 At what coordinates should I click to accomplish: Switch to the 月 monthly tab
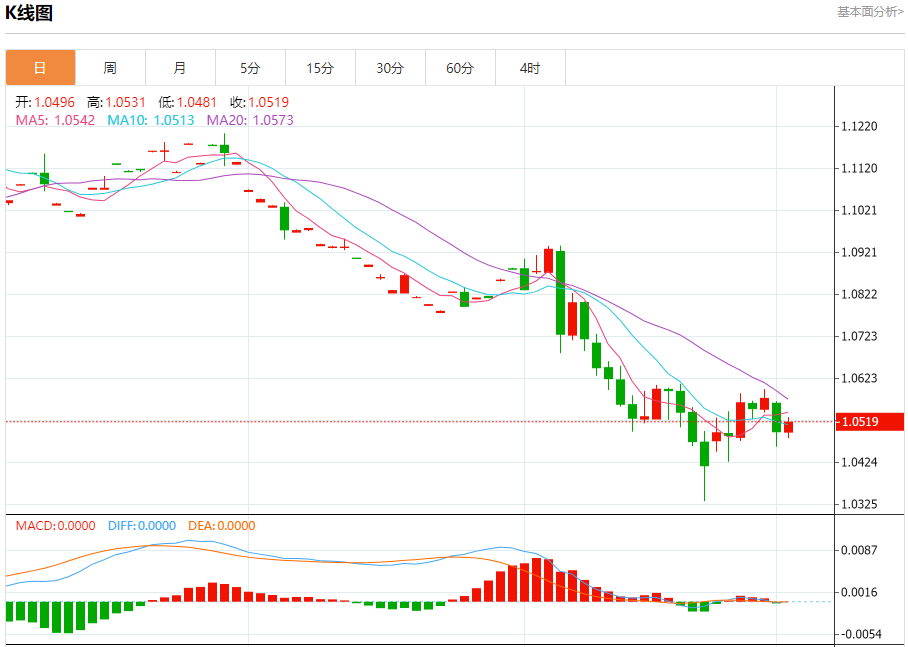point(180,68)
